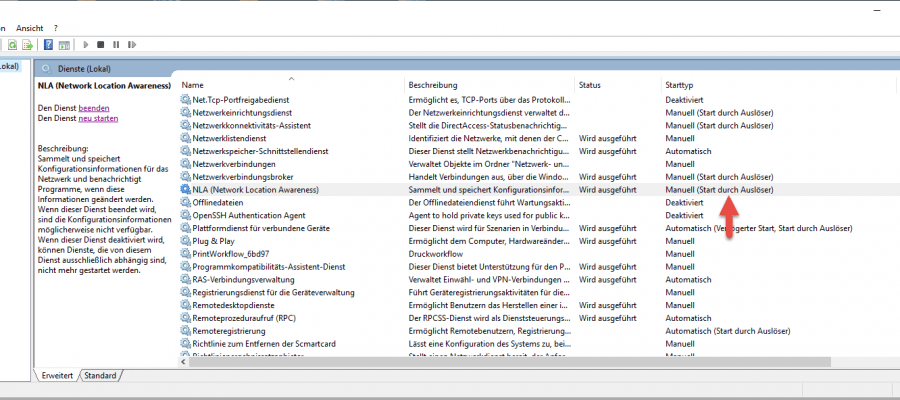
Task: Sort by the Name column header
Action: [x=192, y=85]
